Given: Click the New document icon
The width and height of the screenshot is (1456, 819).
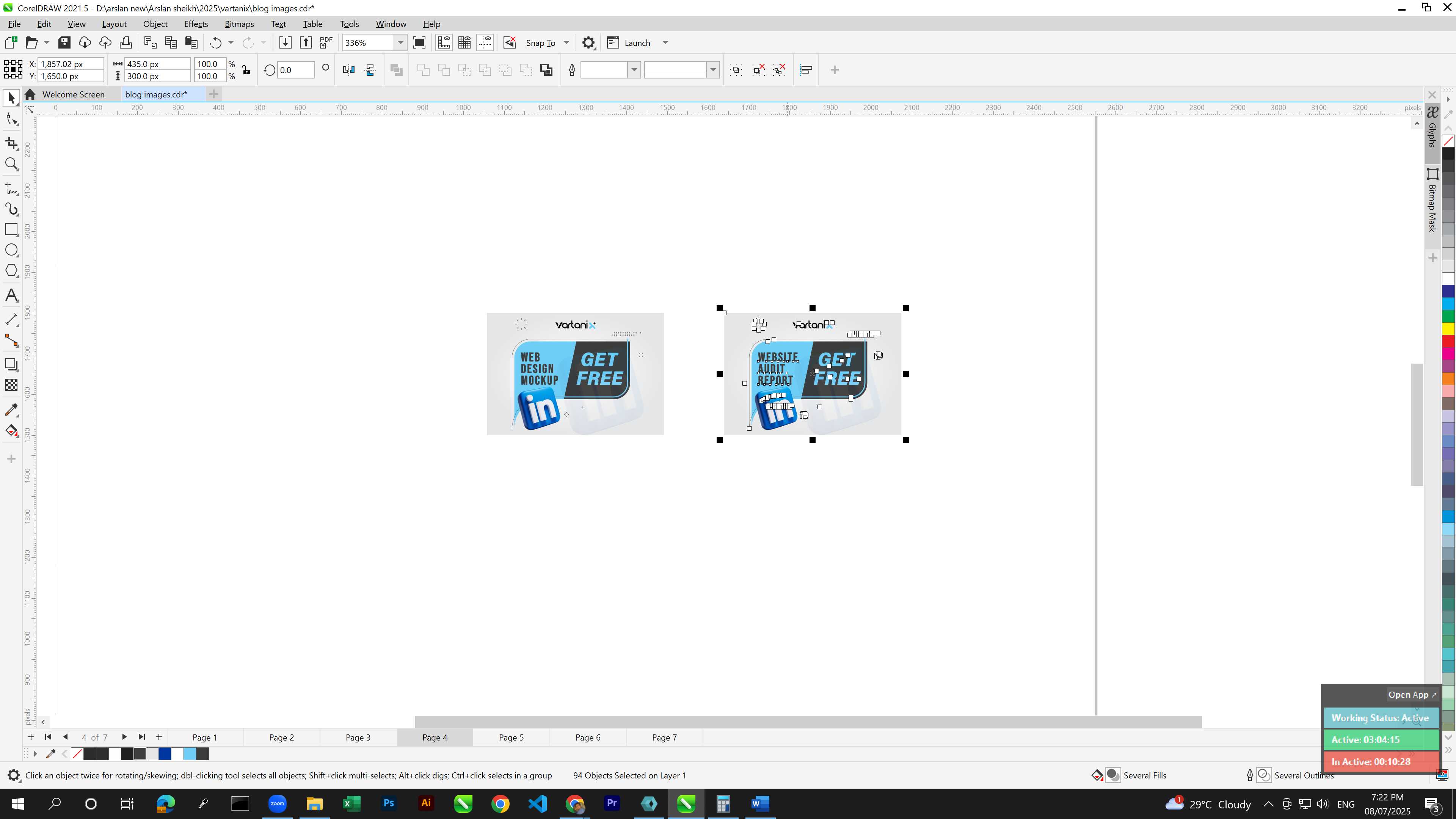Looking at the screenshot, I should coord(11,43).
